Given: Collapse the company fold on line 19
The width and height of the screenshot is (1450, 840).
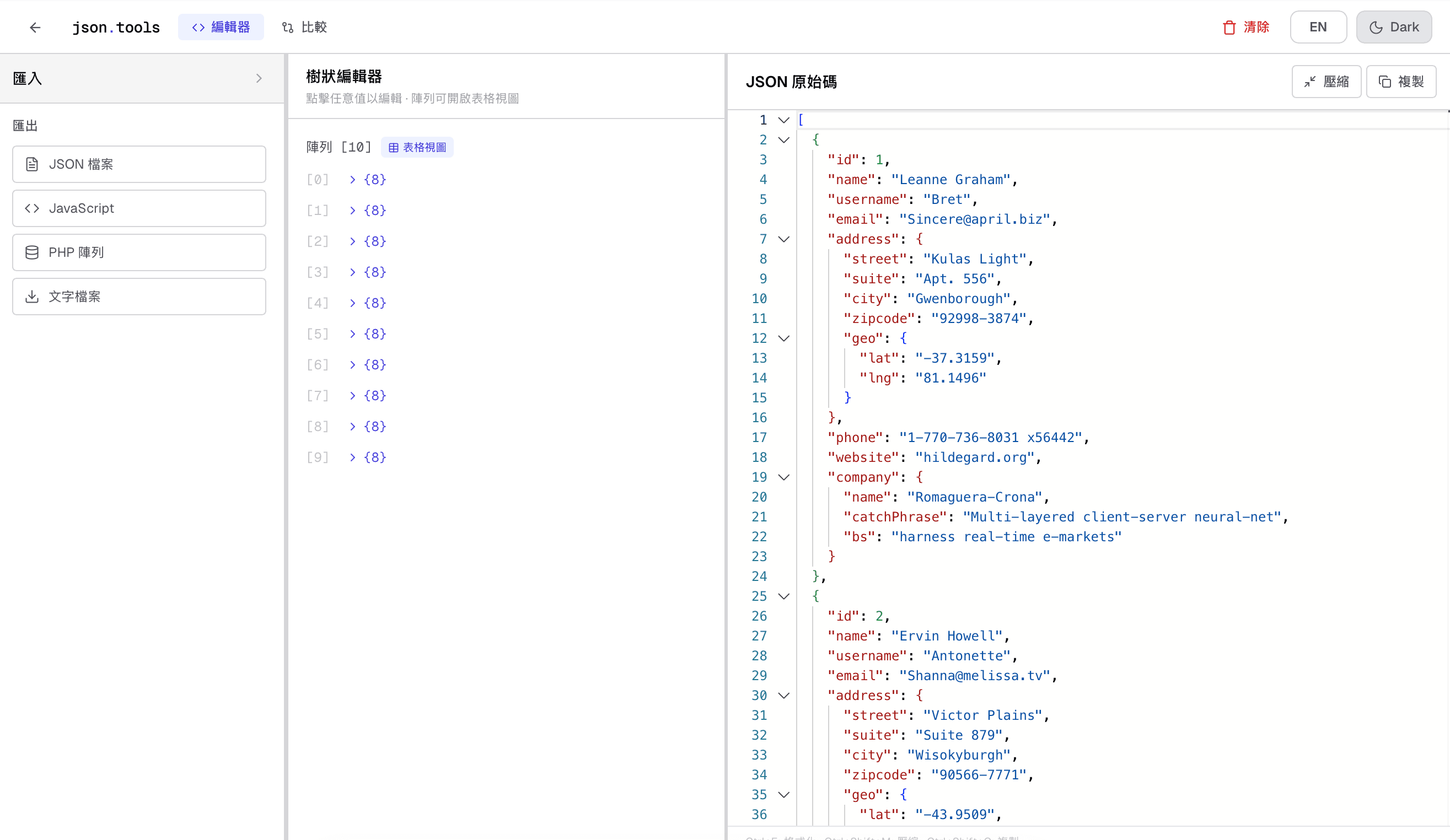Looking at the screenshot, I should (x=783, y=477).
